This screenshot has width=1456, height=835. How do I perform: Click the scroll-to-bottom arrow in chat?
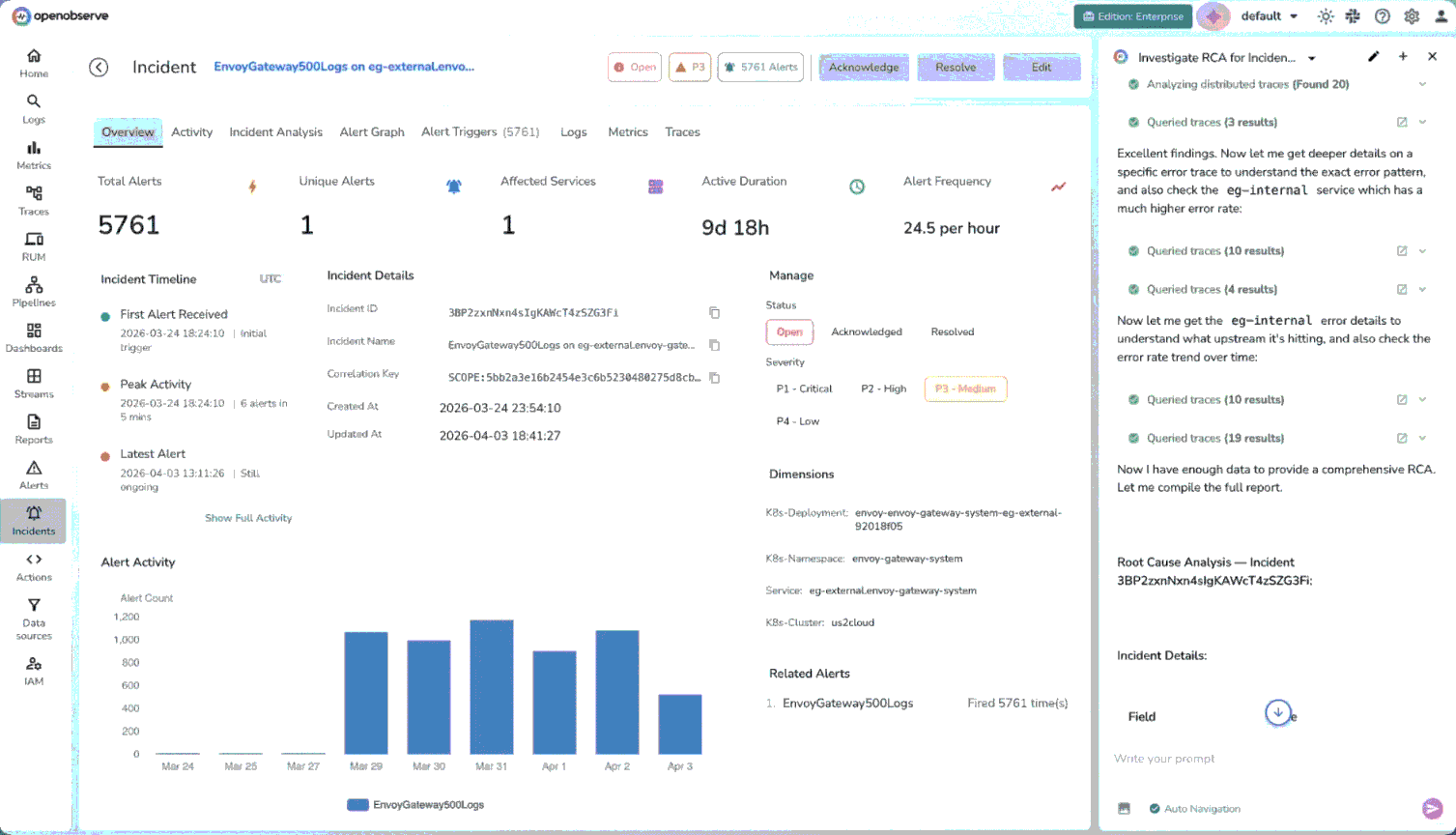(1277, 713)
